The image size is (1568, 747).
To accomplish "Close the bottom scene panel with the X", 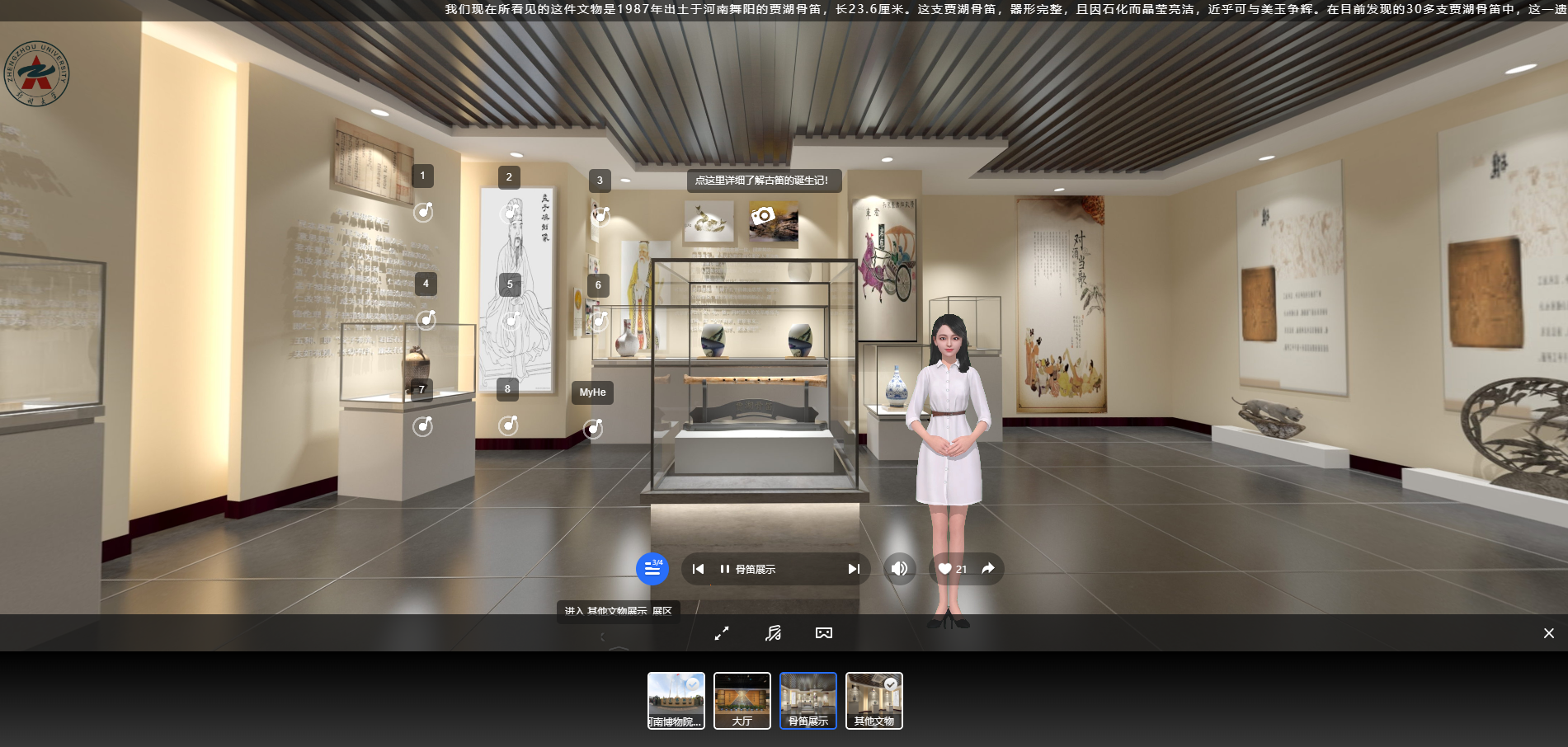I will [x=1548, y=633].
